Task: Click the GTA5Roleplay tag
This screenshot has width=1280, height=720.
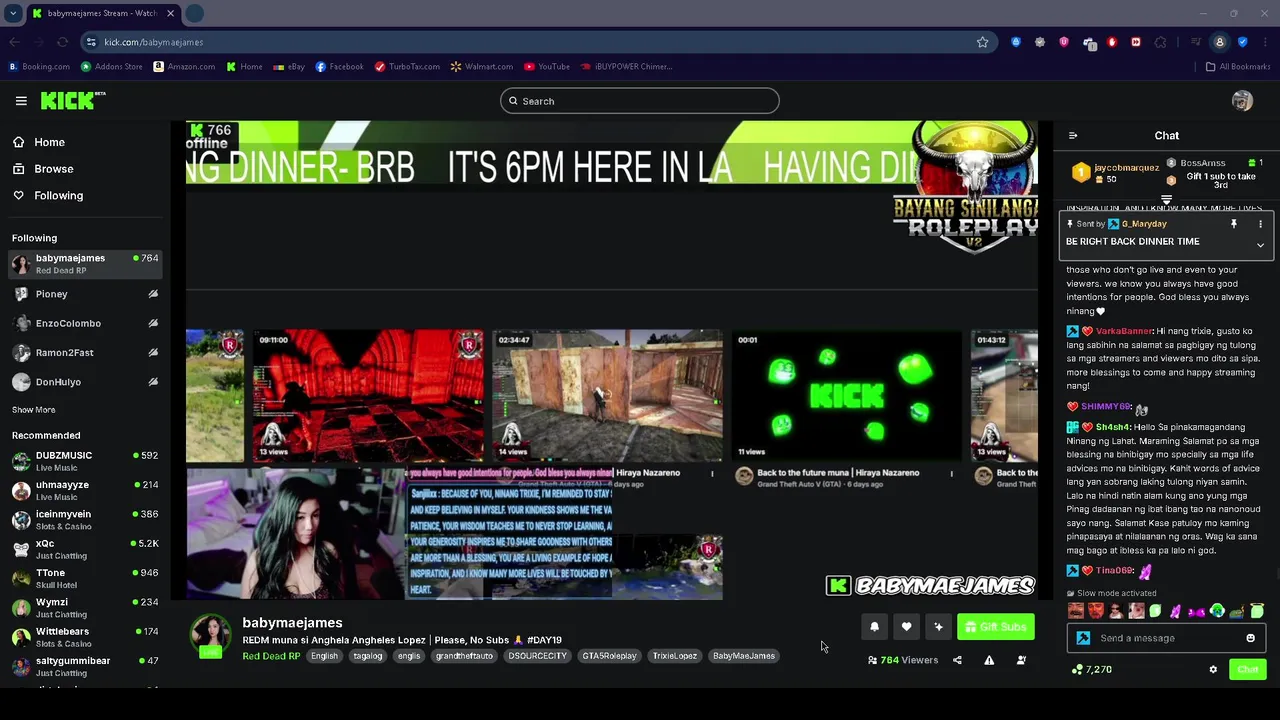Action: (x=609, y=656)
